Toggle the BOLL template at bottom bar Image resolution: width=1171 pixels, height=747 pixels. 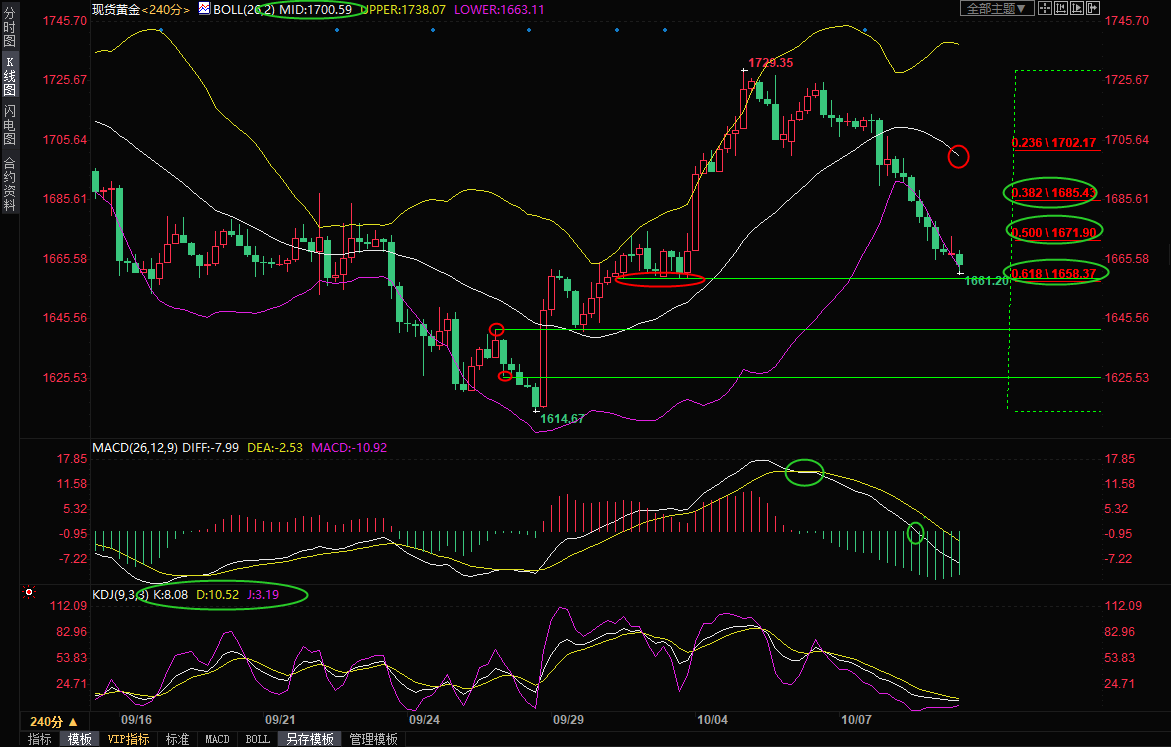[257, 739]
